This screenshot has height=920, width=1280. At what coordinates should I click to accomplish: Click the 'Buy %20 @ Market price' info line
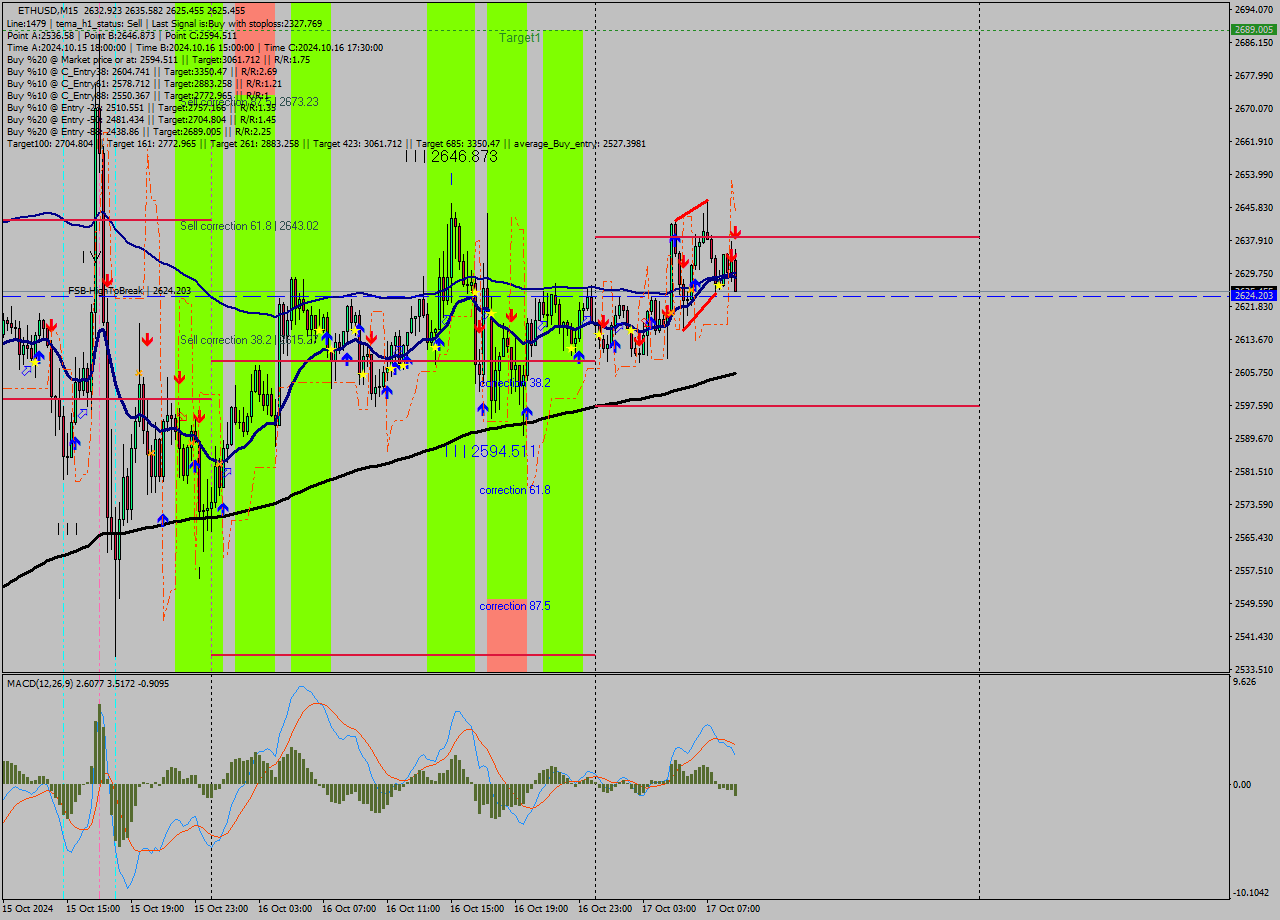pyautogui.click(x=158, y=59)
